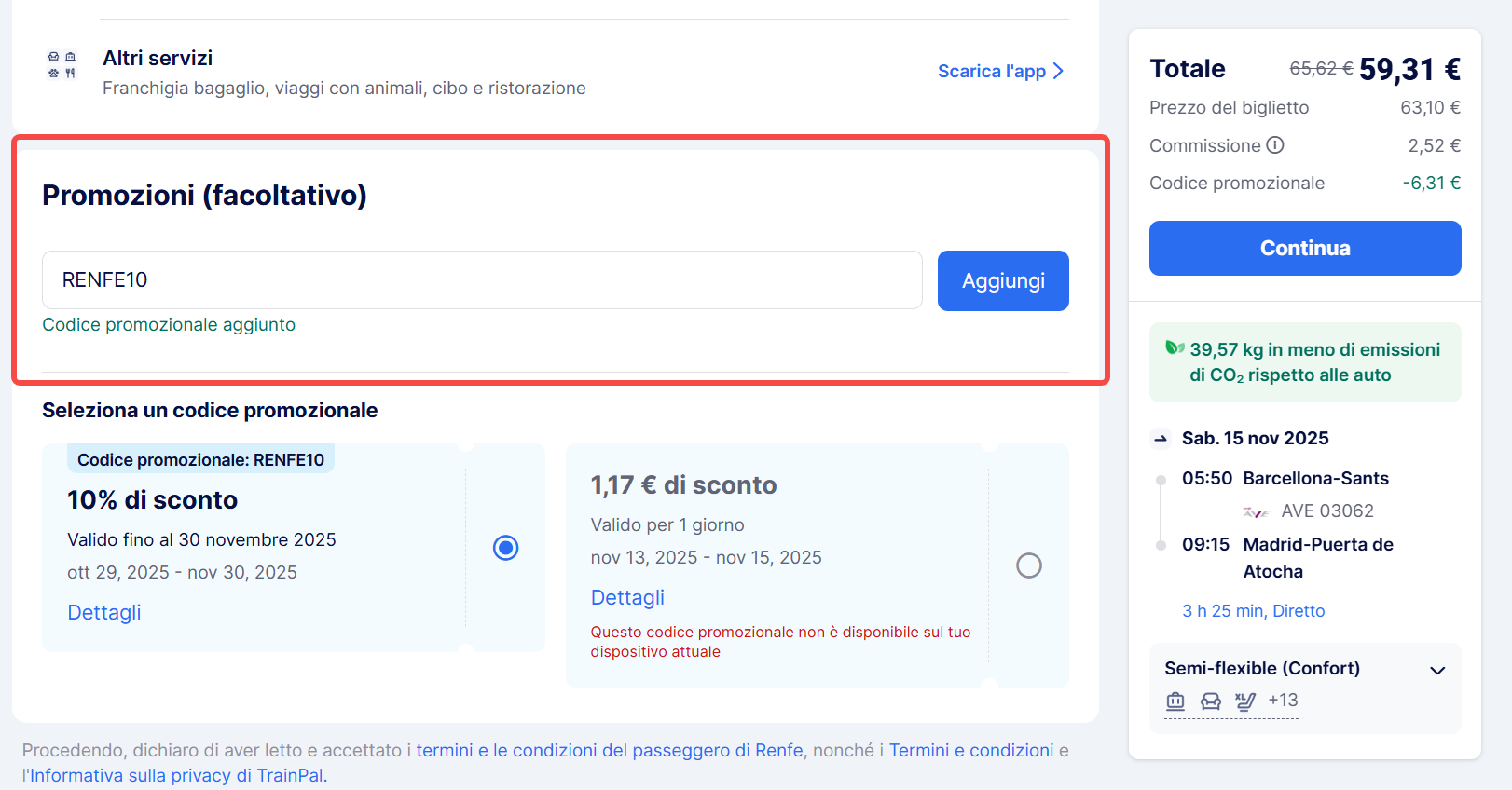The image size is (1512, 790).
Task: Click the Aggiungi button
Action: 1003,280
